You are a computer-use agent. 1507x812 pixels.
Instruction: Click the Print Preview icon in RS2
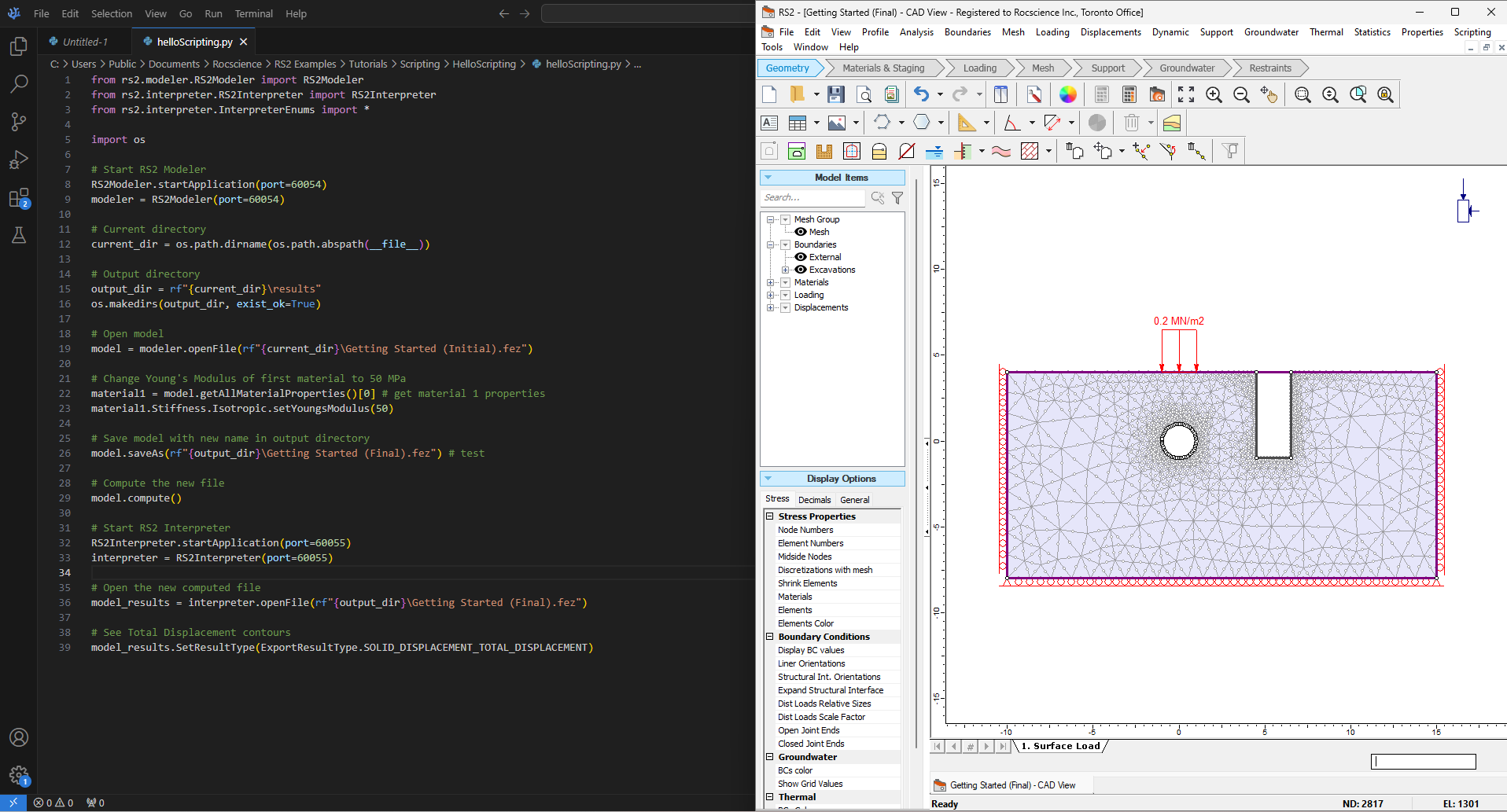pyautogui.click(x=864, y=95)
